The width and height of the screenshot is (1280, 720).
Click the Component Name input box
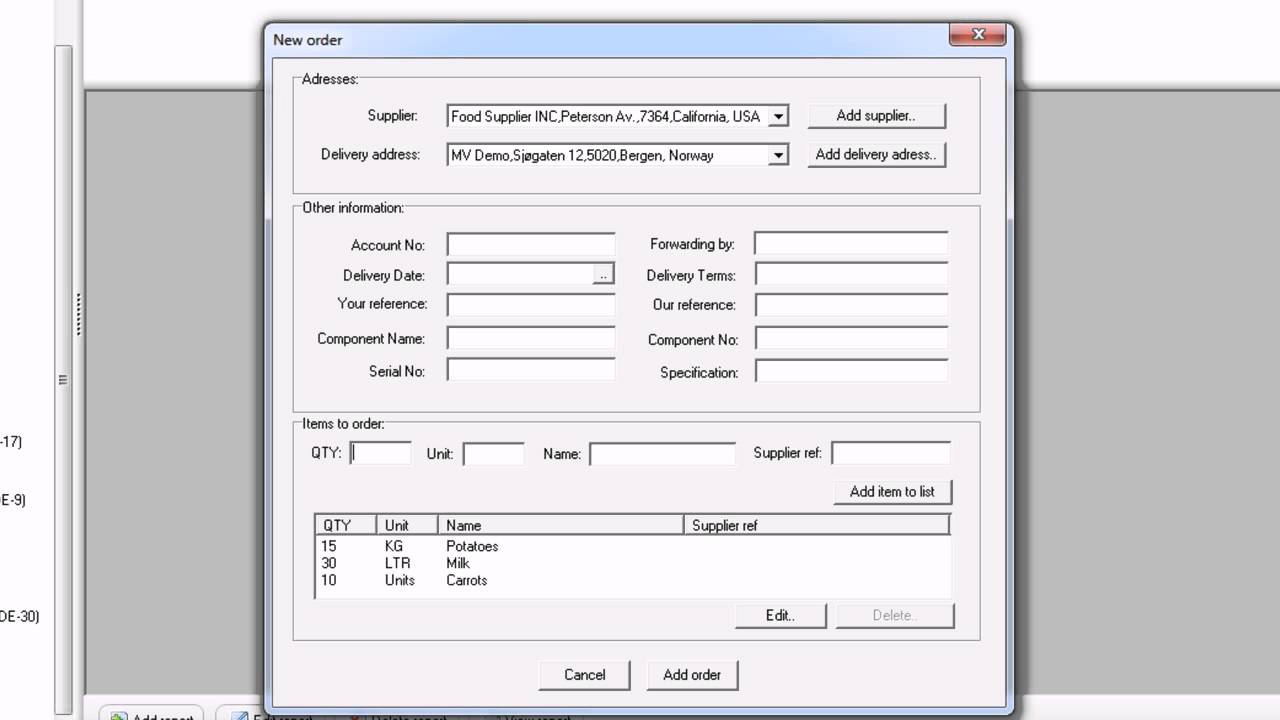point(531,339)
